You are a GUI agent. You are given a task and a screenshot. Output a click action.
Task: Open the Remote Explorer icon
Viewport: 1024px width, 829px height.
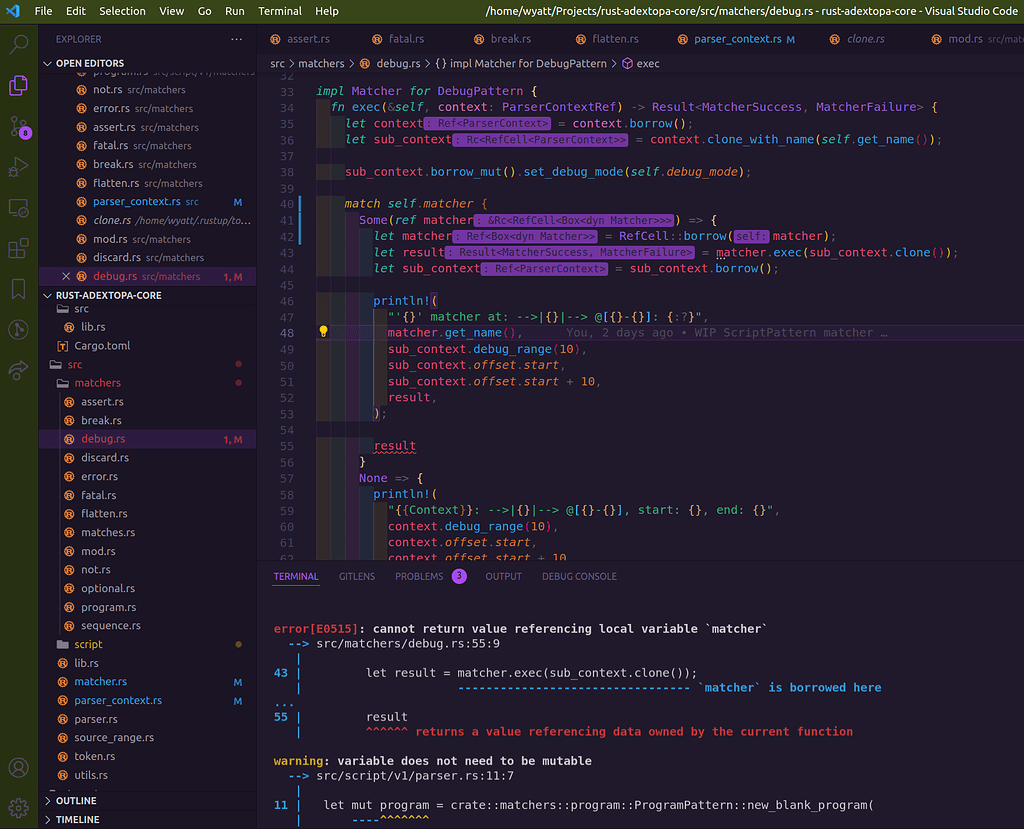coord(18,208)
